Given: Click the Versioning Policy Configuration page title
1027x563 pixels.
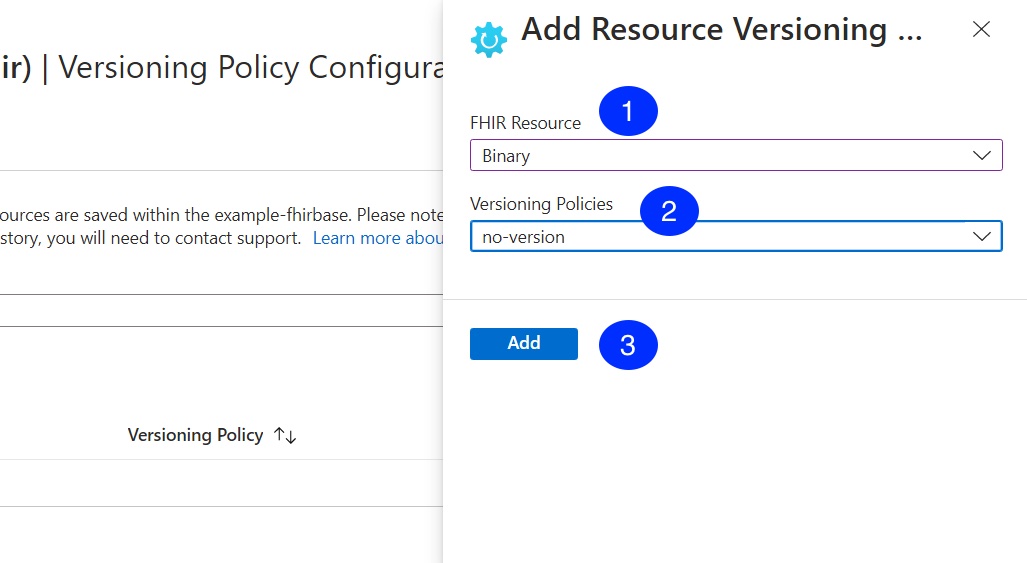Looking at the screenshot, I should 222,67.
